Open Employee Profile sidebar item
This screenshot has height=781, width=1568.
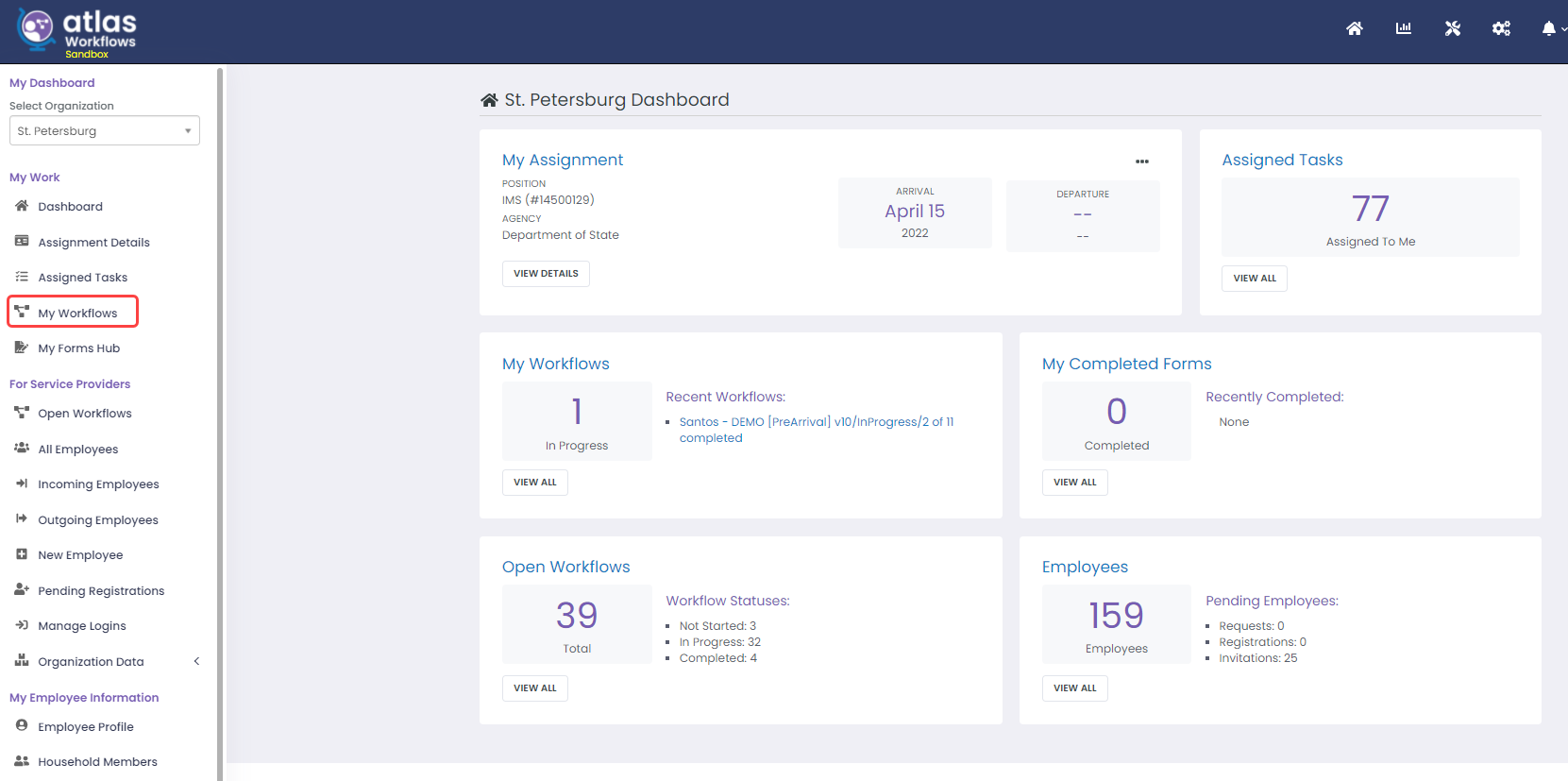point(85,726)
